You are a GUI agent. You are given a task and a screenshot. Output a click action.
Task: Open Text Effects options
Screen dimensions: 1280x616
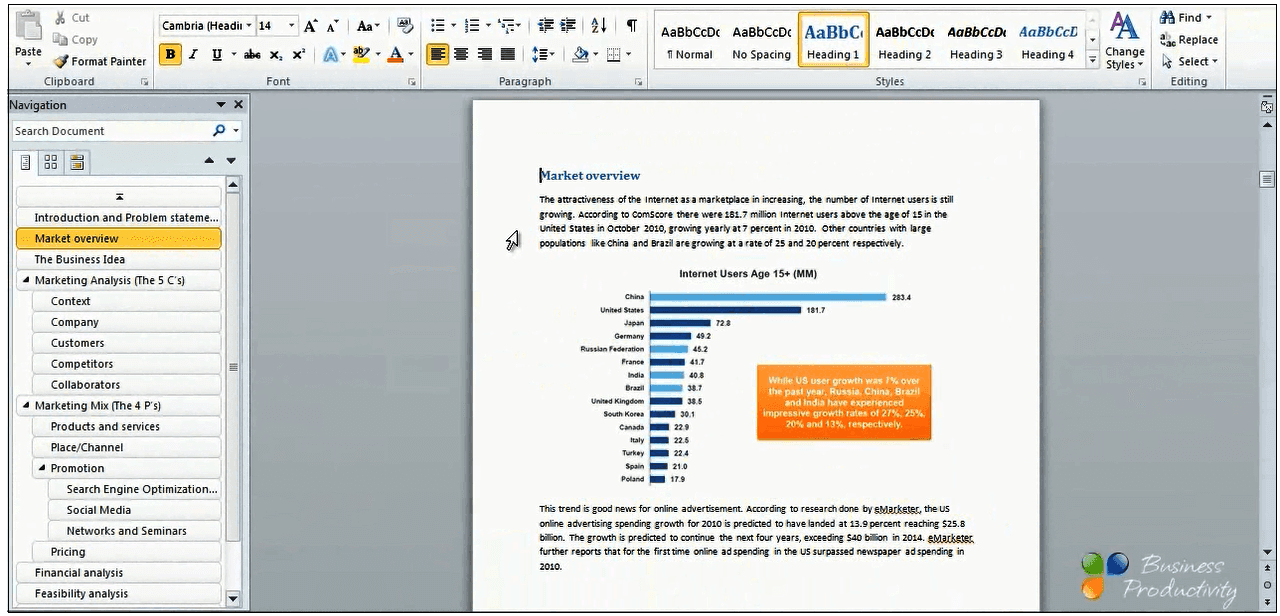coord(332,54)
